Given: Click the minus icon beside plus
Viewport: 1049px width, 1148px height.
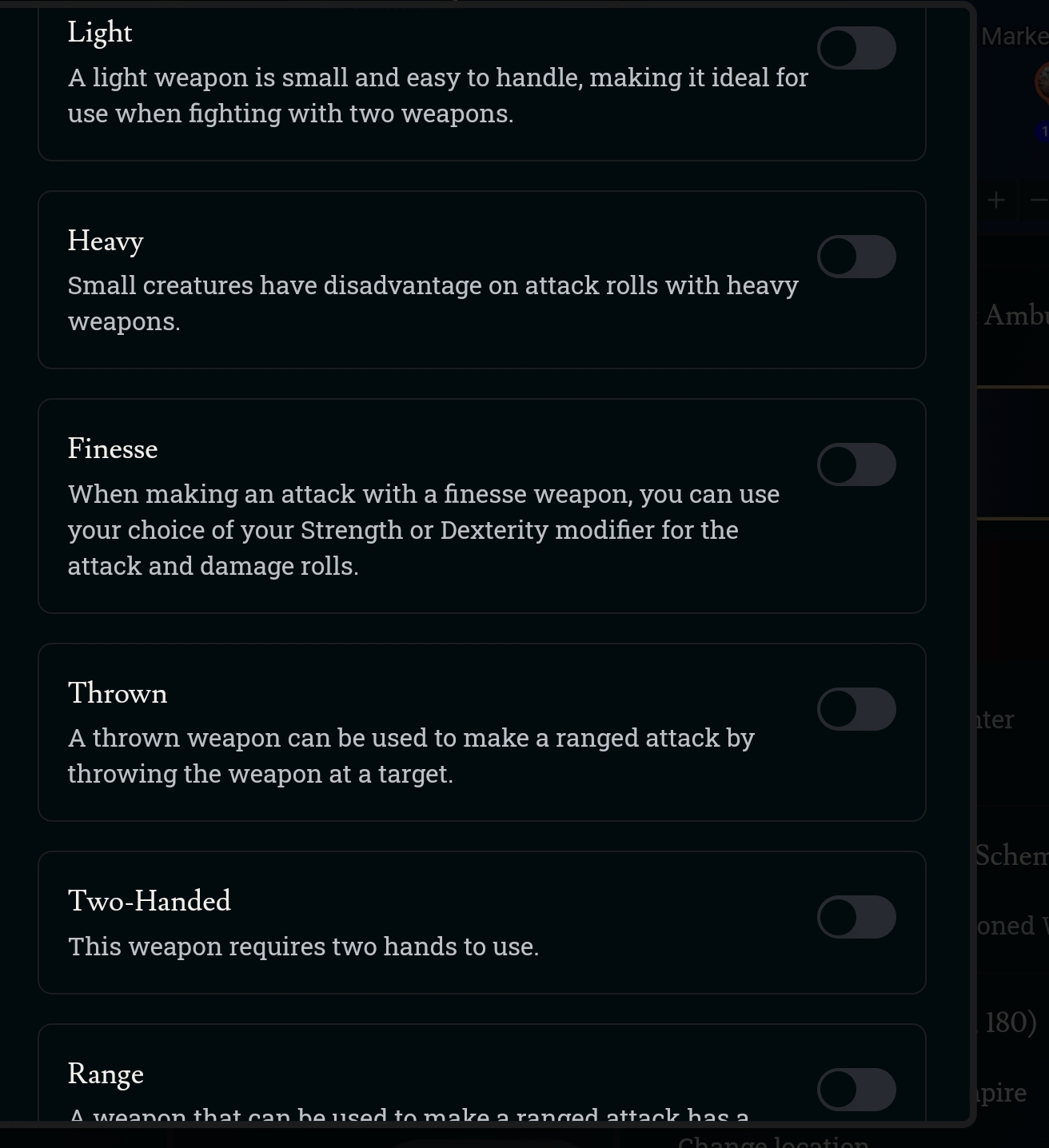Looking at the screenshot, I should 1039,200.
